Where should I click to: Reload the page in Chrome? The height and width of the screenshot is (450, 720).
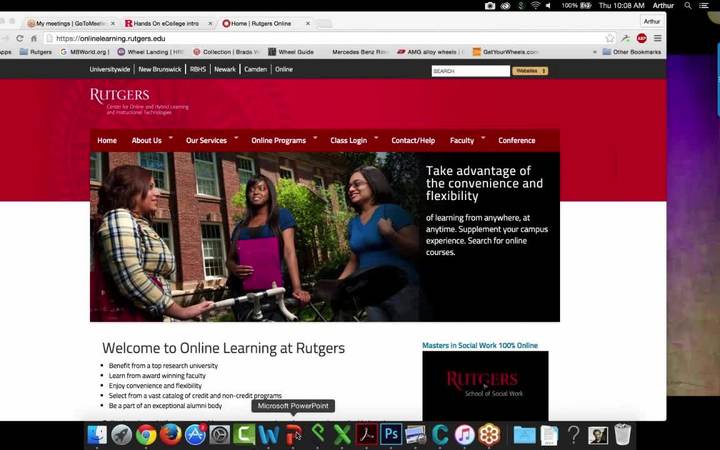tap(20, 39)
